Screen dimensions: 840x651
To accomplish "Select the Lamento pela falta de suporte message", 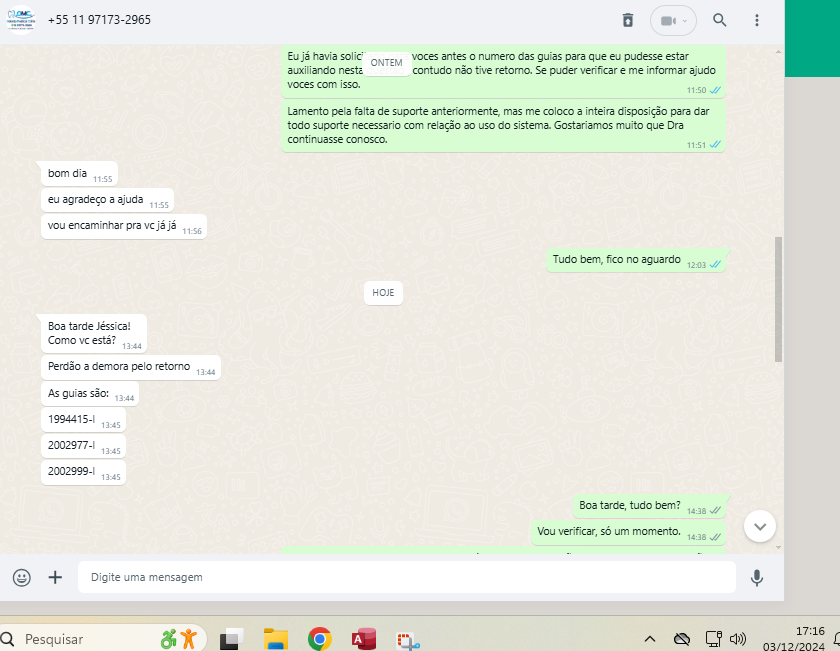I will (503, 126).
